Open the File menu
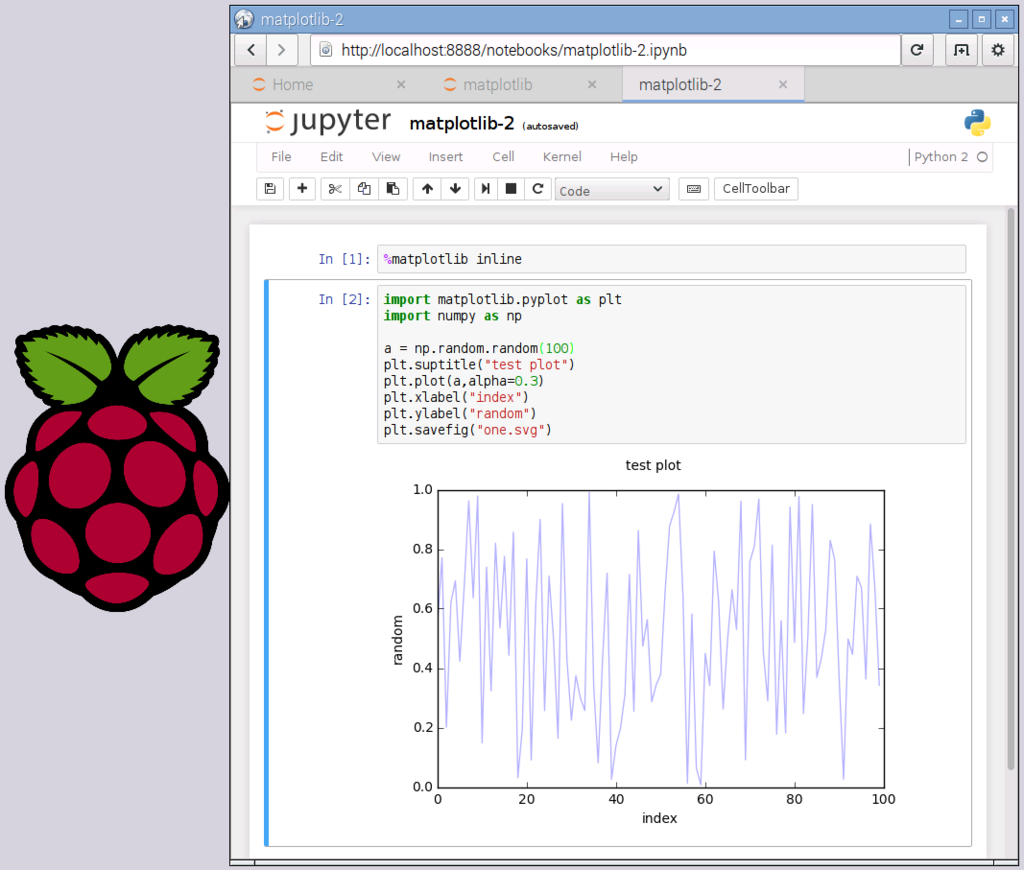1024x870 pixels. [x=281, y=157]
